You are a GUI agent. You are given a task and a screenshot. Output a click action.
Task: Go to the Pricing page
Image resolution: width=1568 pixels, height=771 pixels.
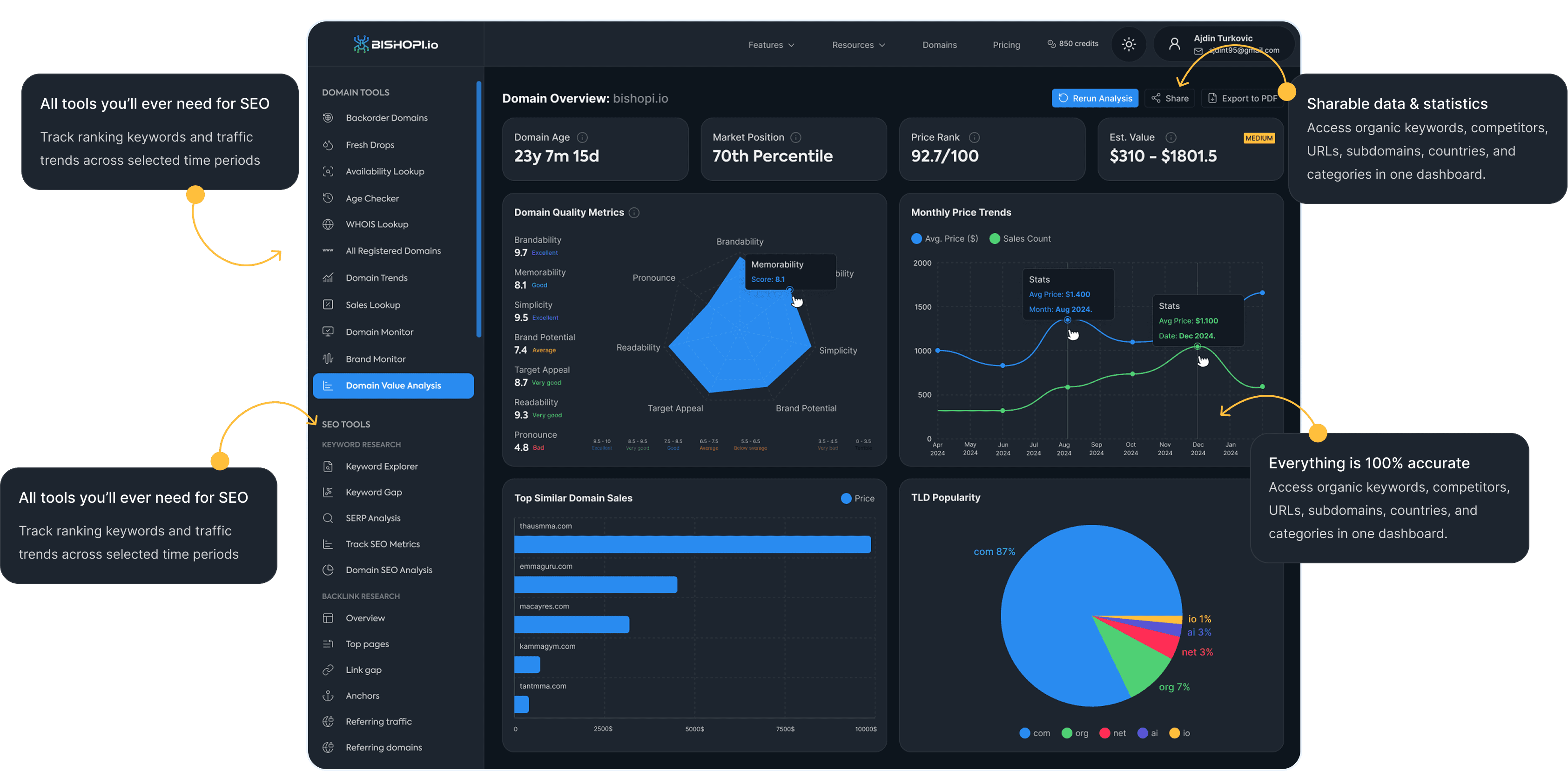[x=1006, y=44]
